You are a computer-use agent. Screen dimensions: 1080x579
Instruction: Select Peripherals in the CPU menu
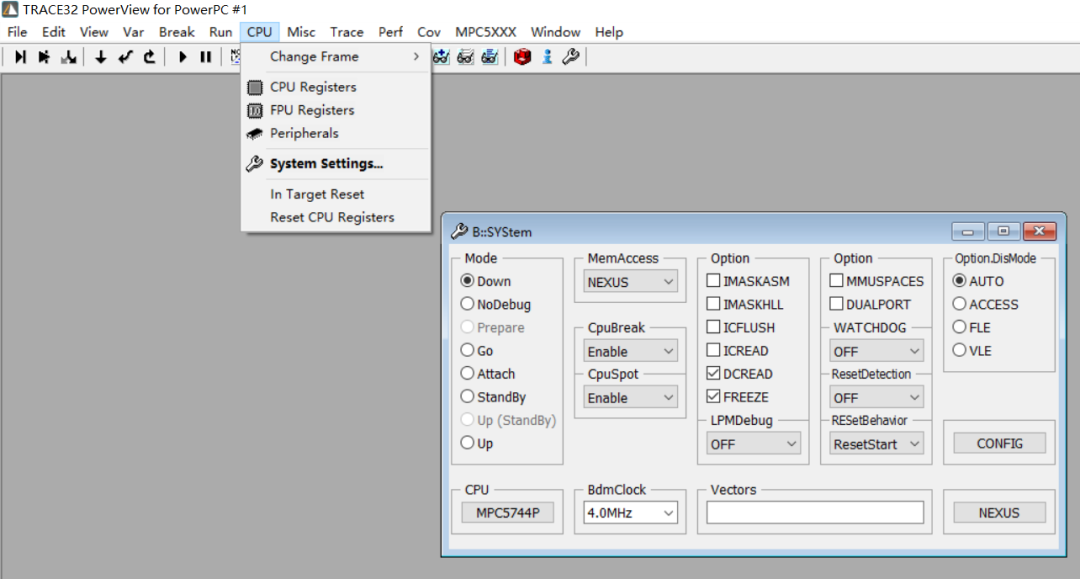click(304, 133)
